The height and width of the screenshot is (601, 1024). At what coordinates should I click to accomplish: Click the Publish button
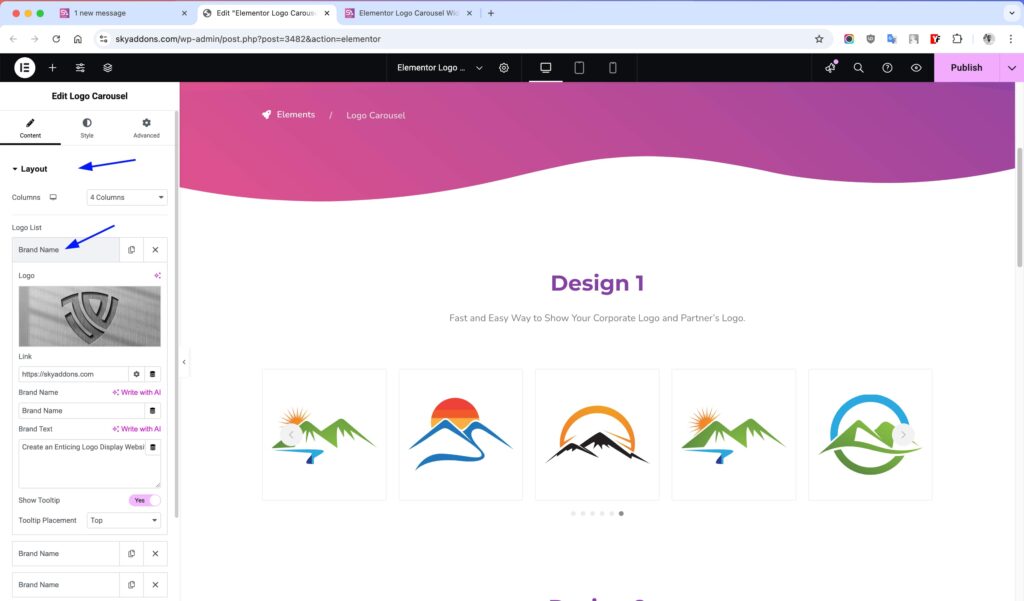(966, 67)
